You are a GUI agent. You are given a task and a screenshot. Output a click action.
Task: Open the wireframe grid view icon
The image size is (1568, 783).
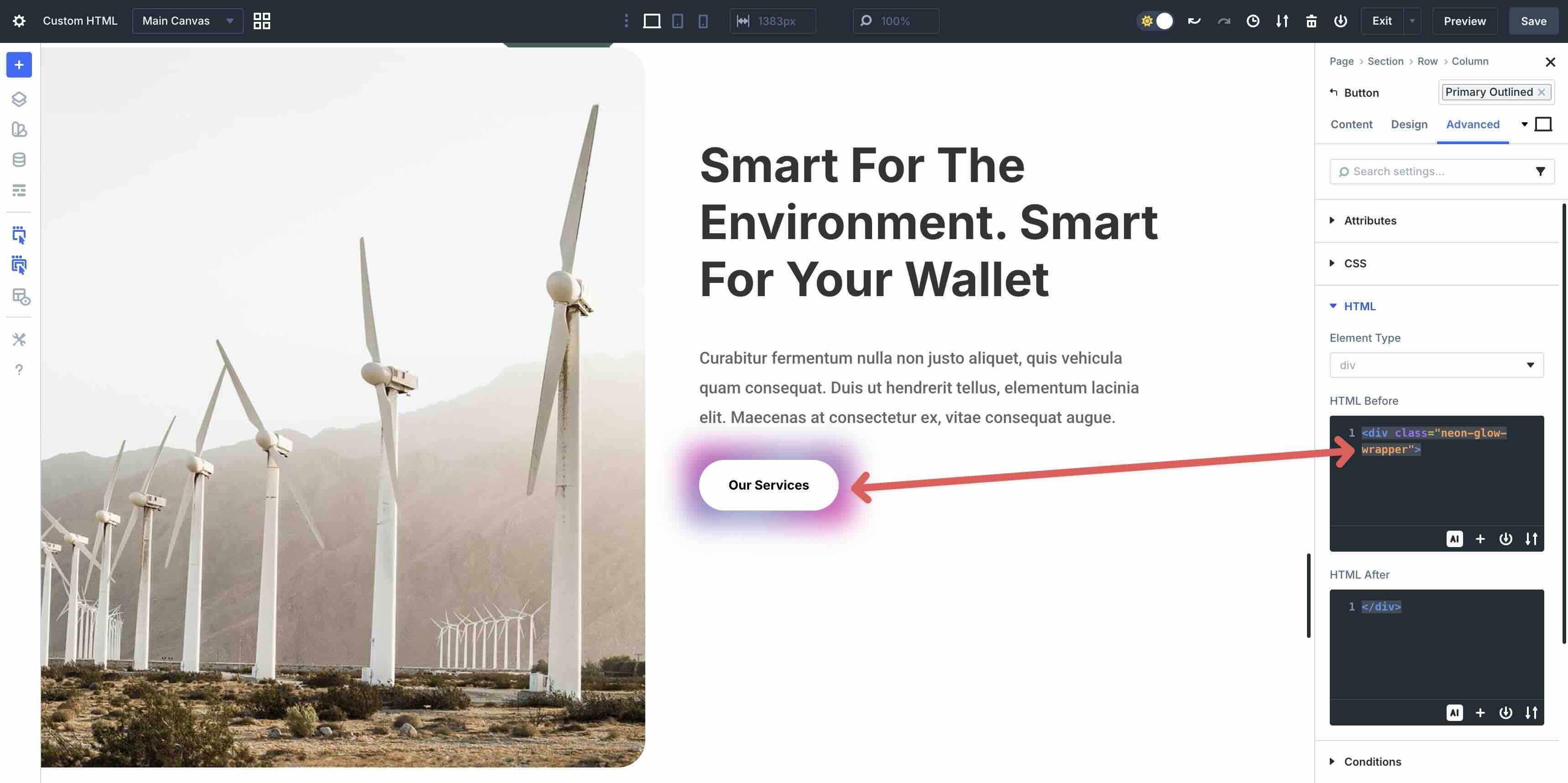click(x=262, y=21)
